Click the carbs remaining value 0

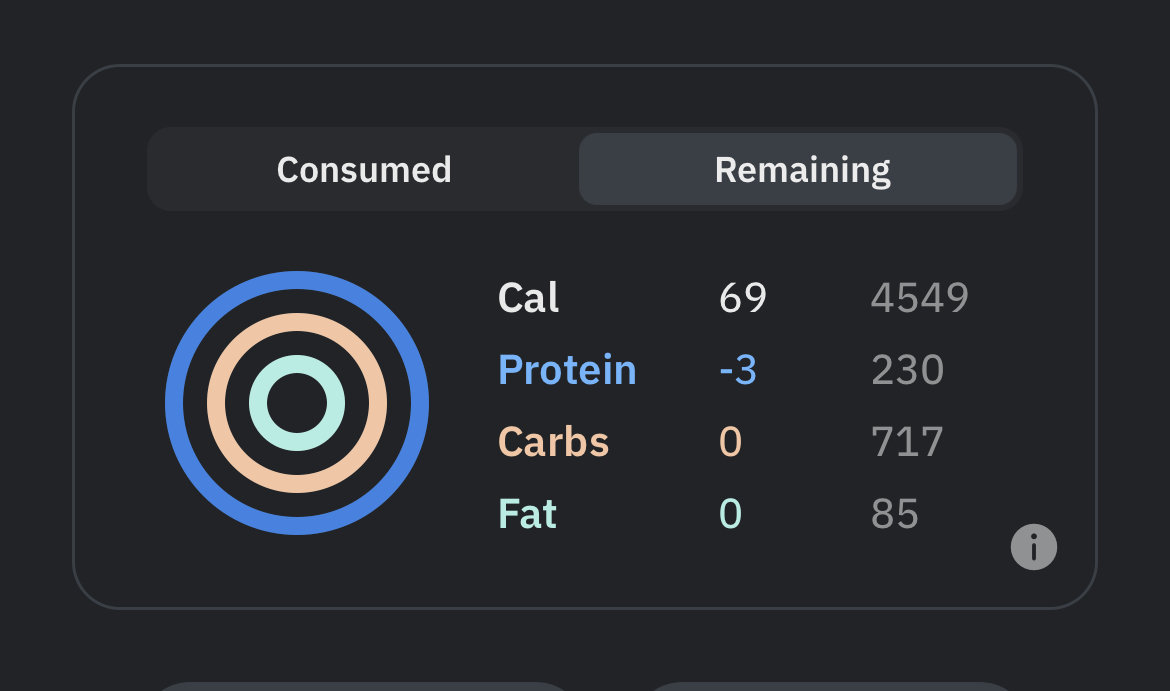[x=731, y=442]
